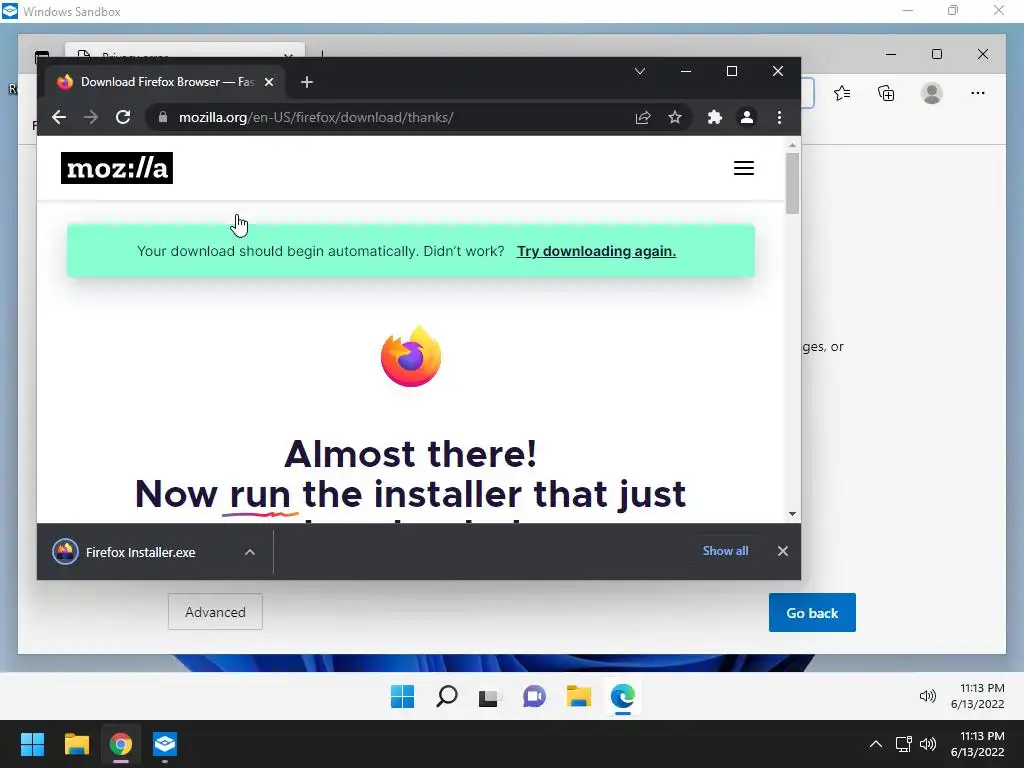Open File Explorer on the host taskbar
The height and width of the screenshot is (768, 1024).
(x=76, y=744)
